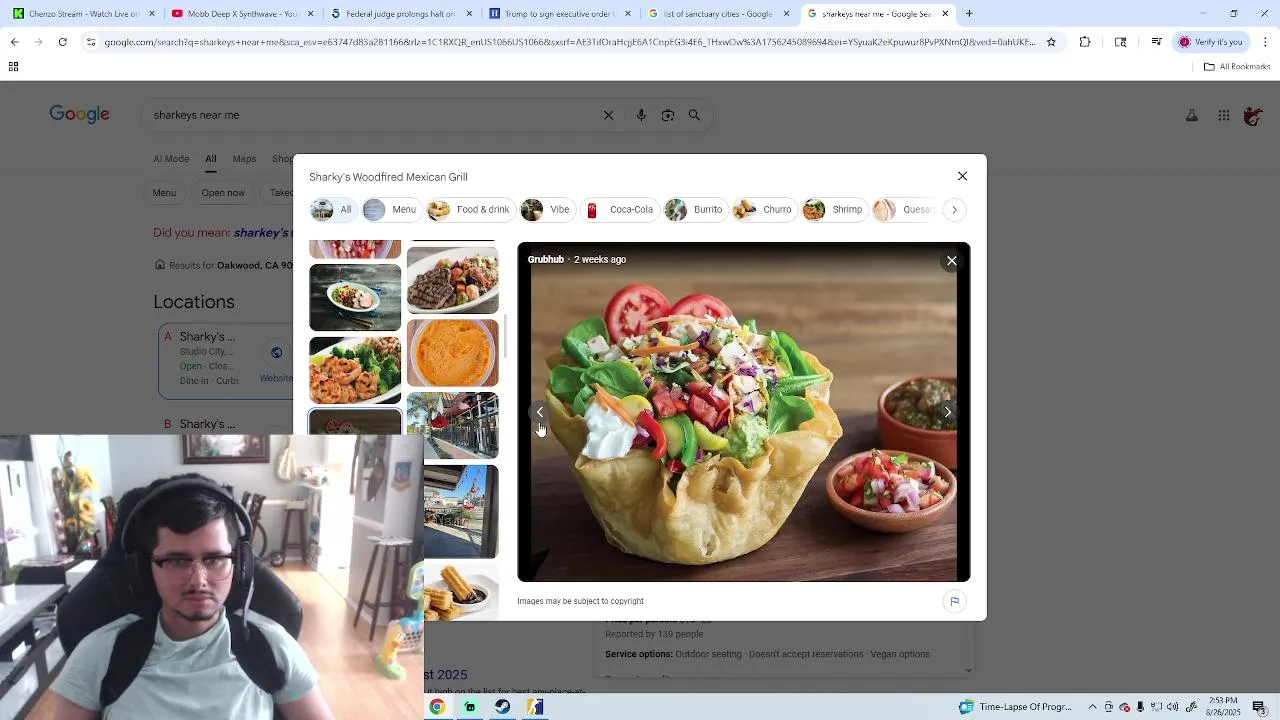Show hidden system tray icons
Screen dimensions: 1280x720
(1092, 707)
